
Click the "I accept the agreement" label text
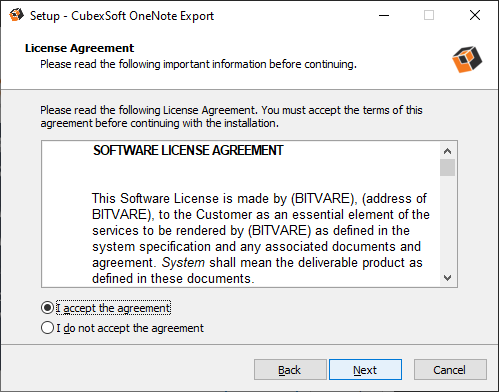[113, 308]
